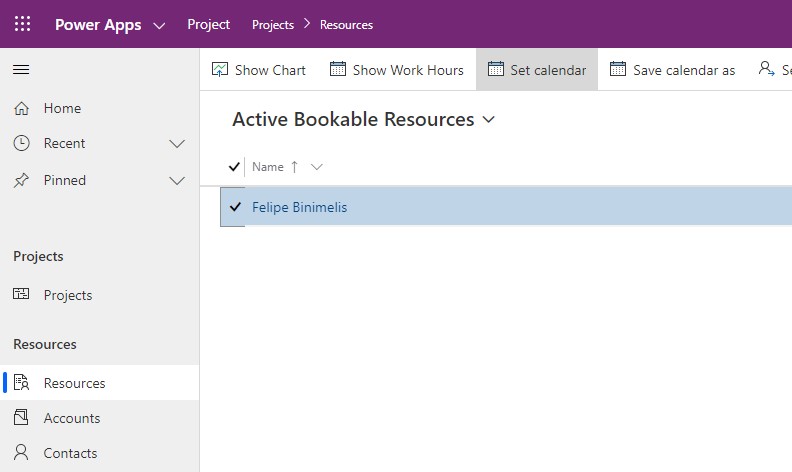This screenshot has height=472, width=792.
Task: Select Resources in the sidebar
Action: 100,383
